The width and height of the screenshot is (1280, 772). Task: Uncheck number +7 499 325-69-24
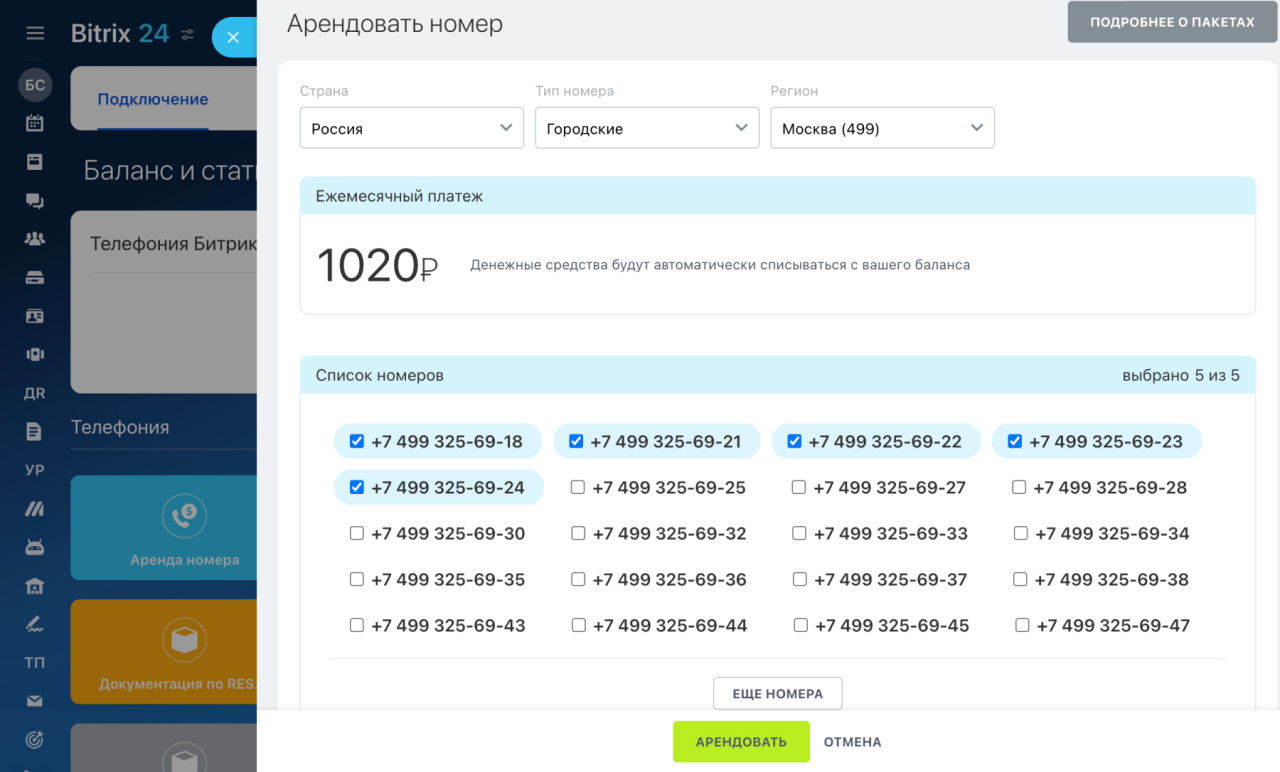[x=357, y=487]
